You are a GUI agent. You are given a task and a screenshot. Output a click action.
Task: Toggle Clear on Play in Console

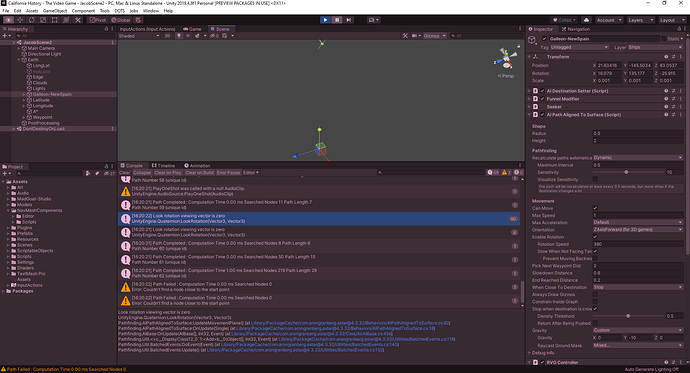(168, 172)
